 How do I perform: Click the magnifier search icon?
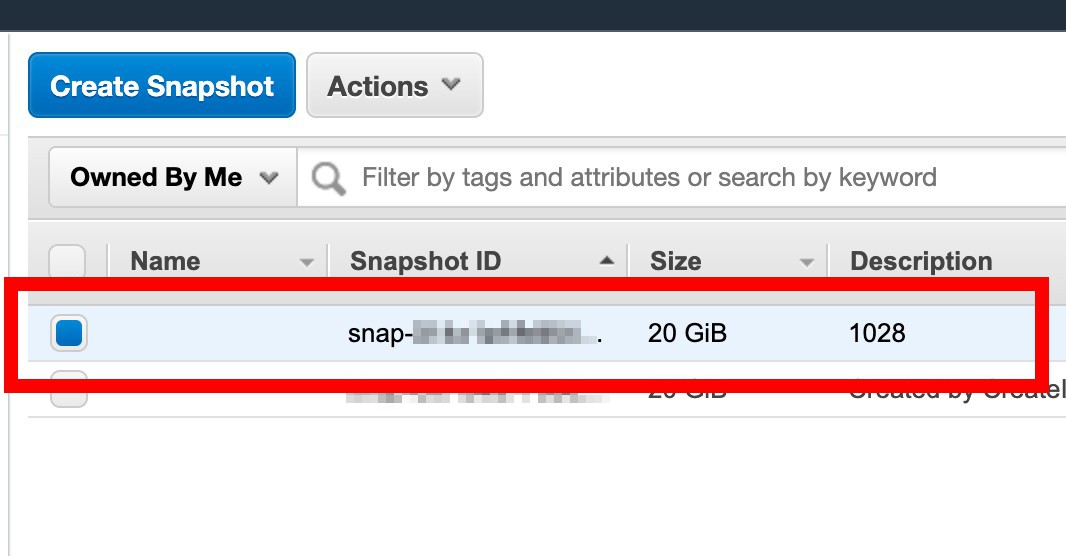328,179
